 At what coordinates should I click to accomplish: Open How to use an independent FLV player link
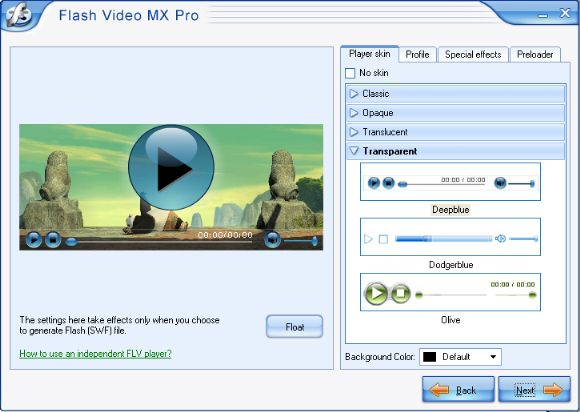(x=95, y=354)
